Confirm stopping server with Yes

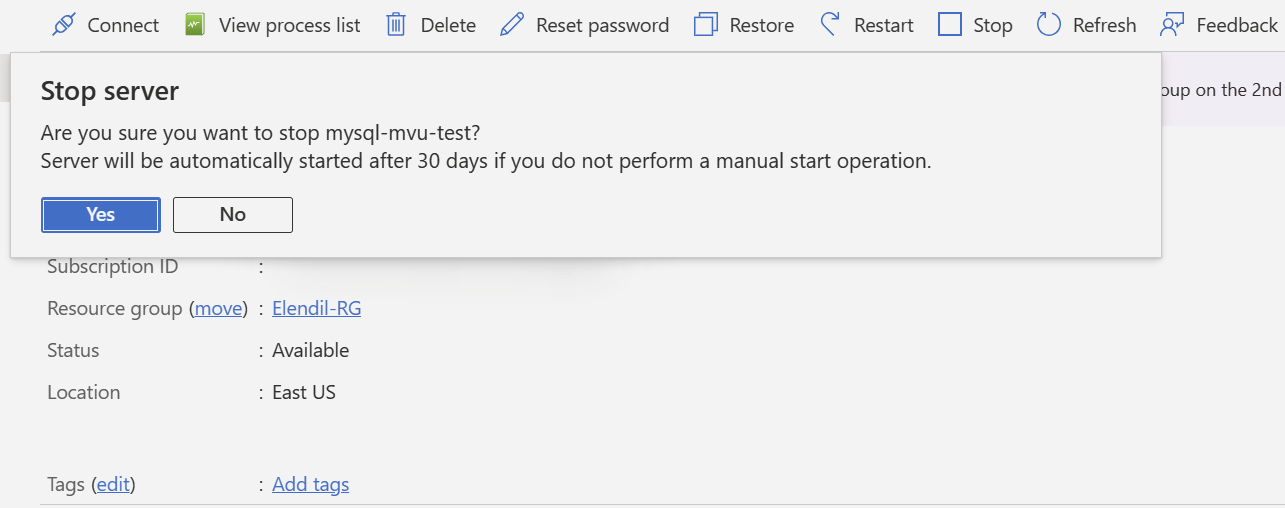click(101, 215)
